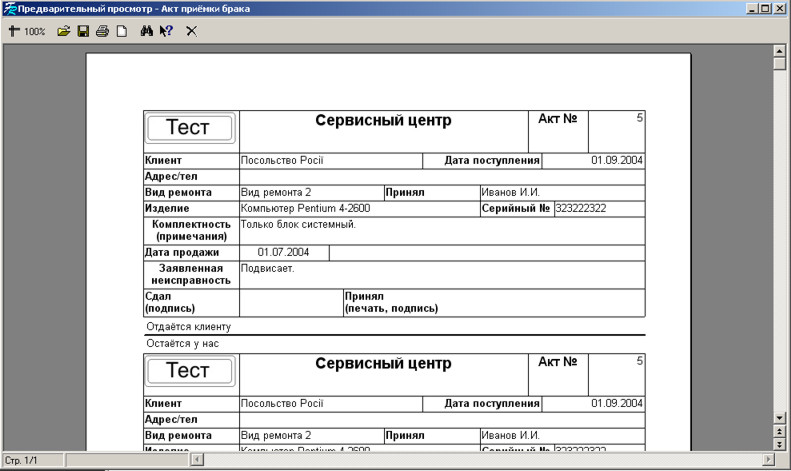Viewport: 791px width, 471px height.
Task: Open page settings with the blank page icon
Action: click(121, 31)
